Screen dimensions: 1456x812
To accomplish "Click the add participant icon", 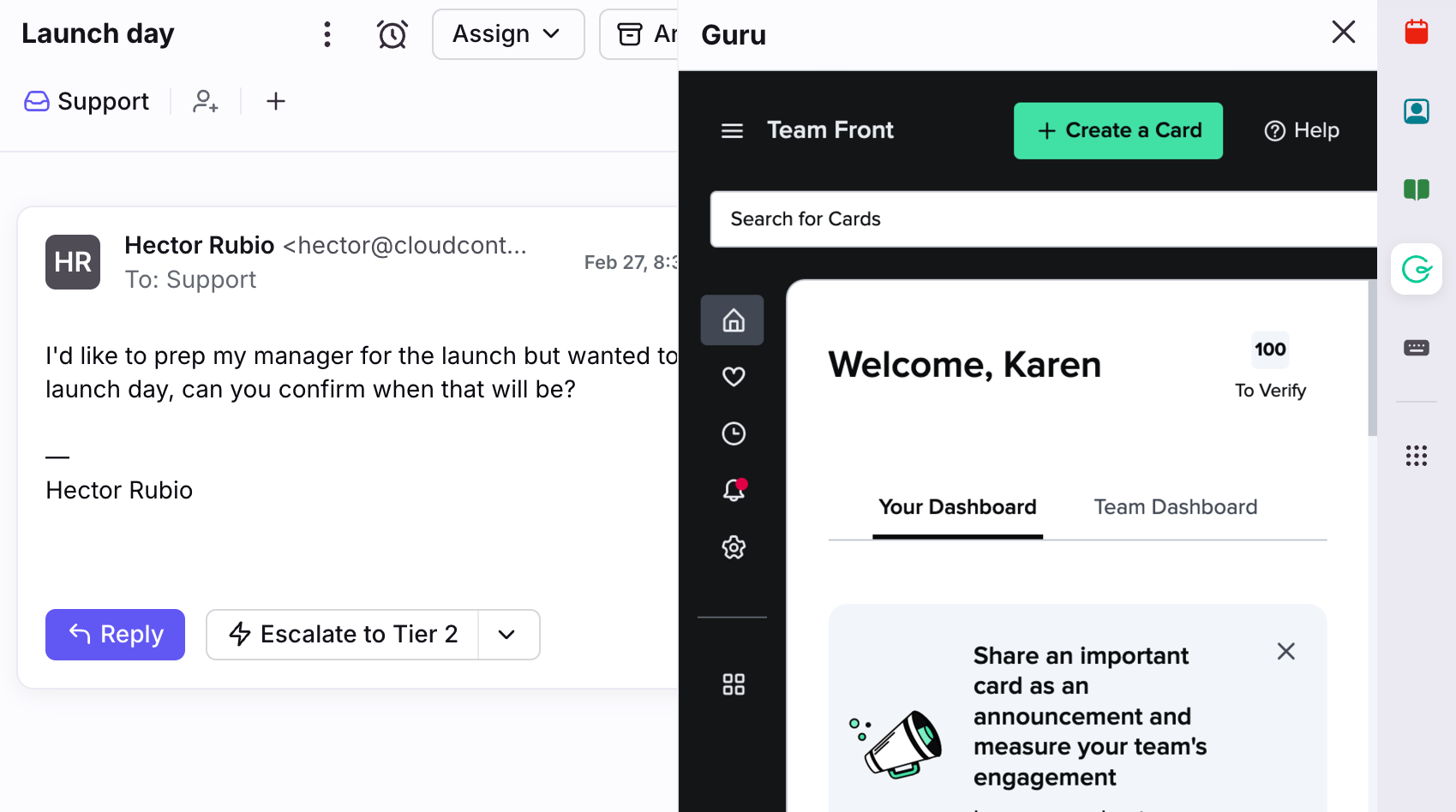I will 206,101.
